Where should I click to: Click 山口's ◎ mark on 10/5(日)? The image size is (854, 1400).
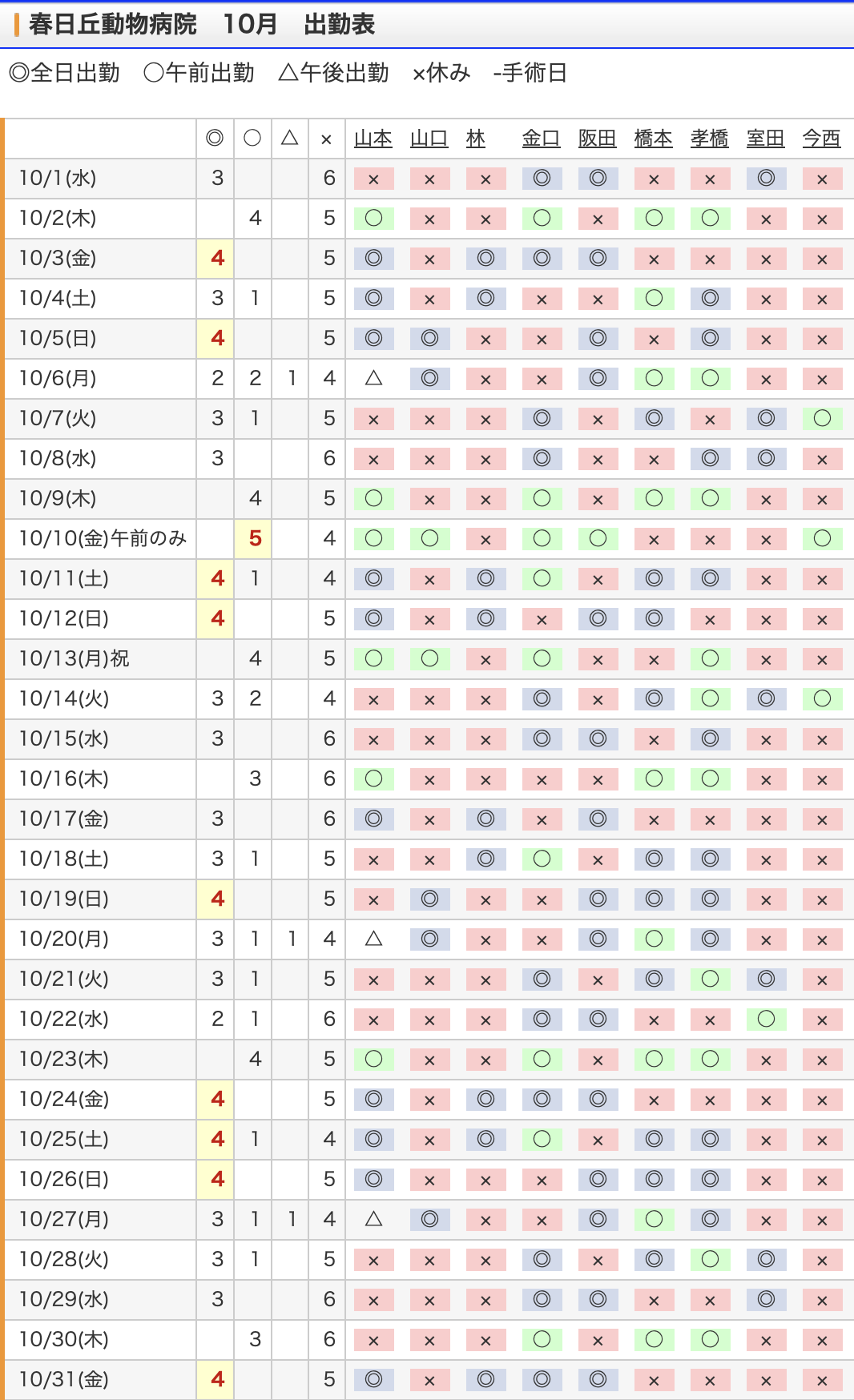[x=429, y=338]
